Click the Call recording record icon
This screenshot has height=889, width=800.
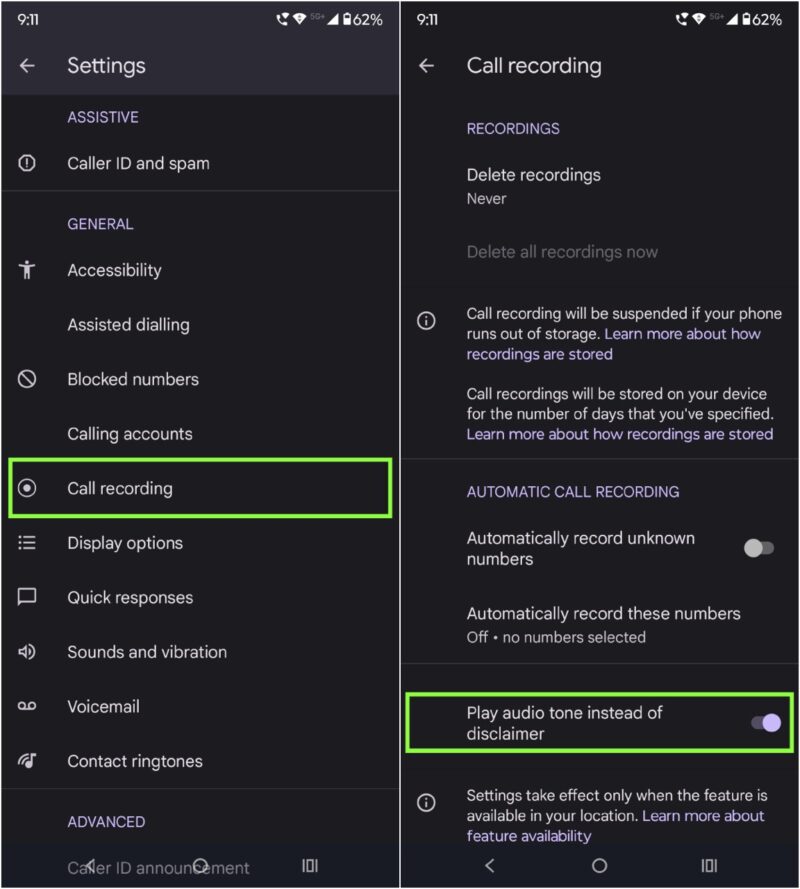[x=27, y=488]
